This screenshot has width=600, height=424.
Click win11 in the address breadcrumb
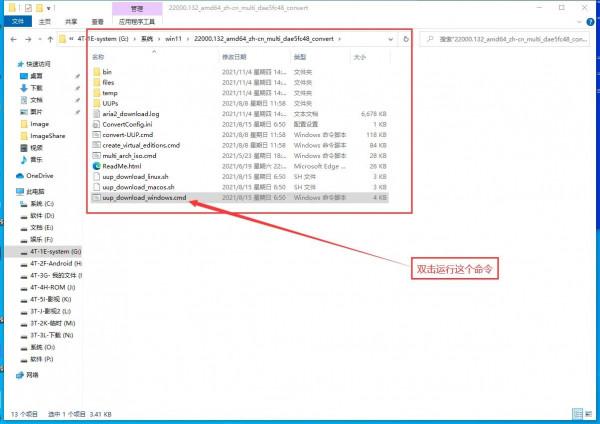point(175,39)
